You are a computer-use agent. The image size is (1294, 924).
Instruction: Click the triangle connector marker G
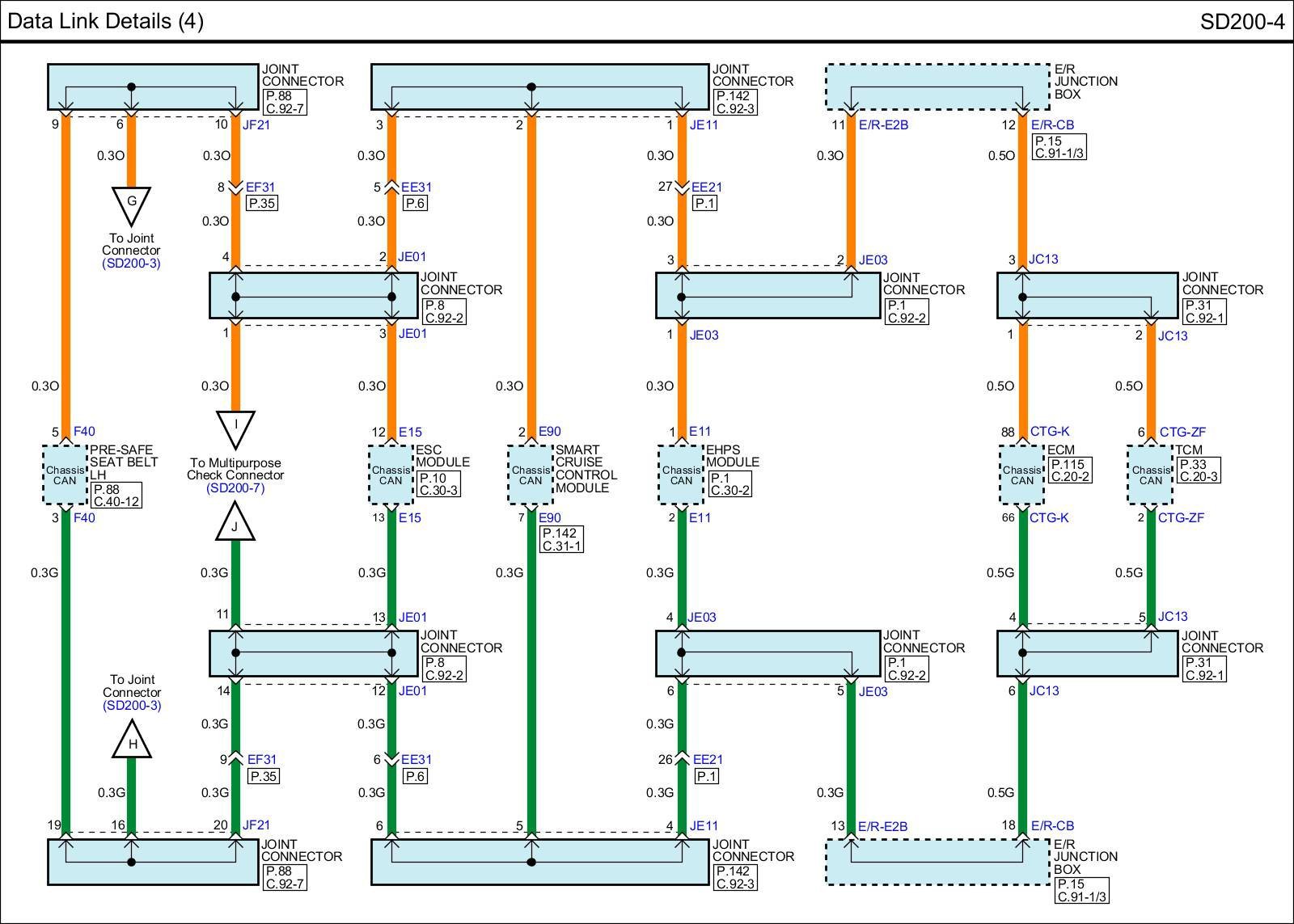131,203
